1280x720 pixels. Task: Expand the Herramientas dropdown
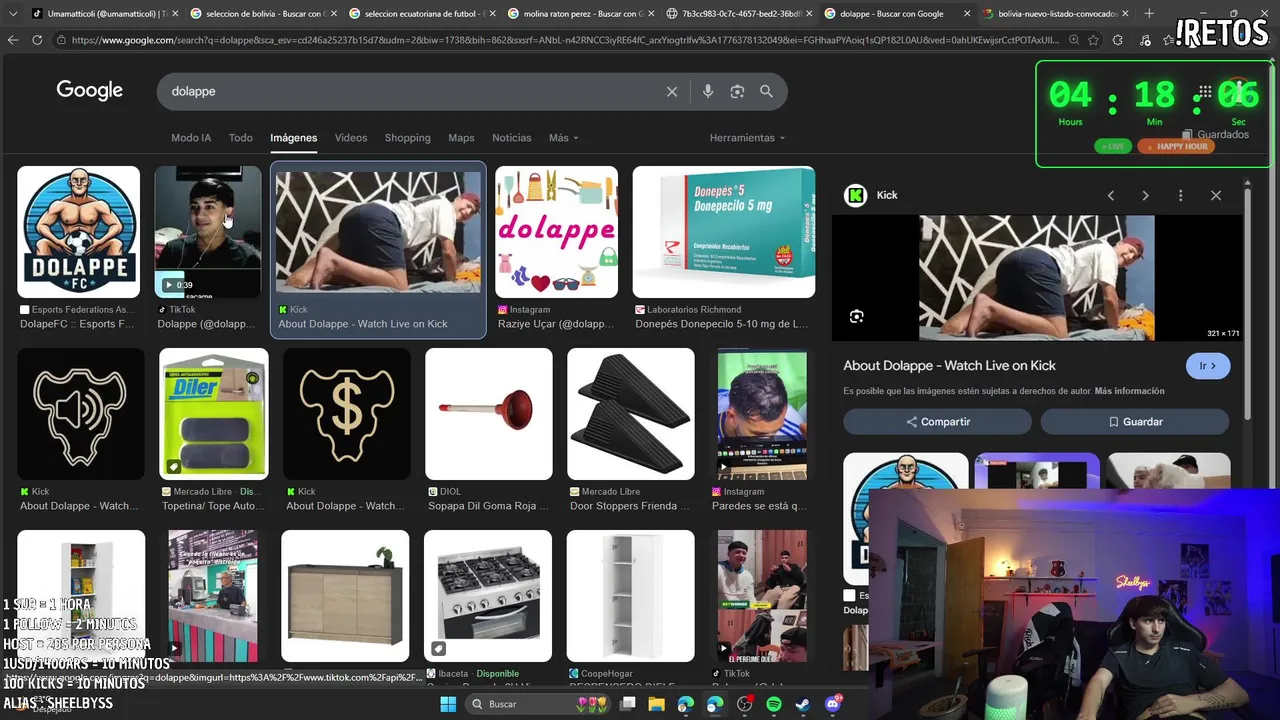click(747, 138)
